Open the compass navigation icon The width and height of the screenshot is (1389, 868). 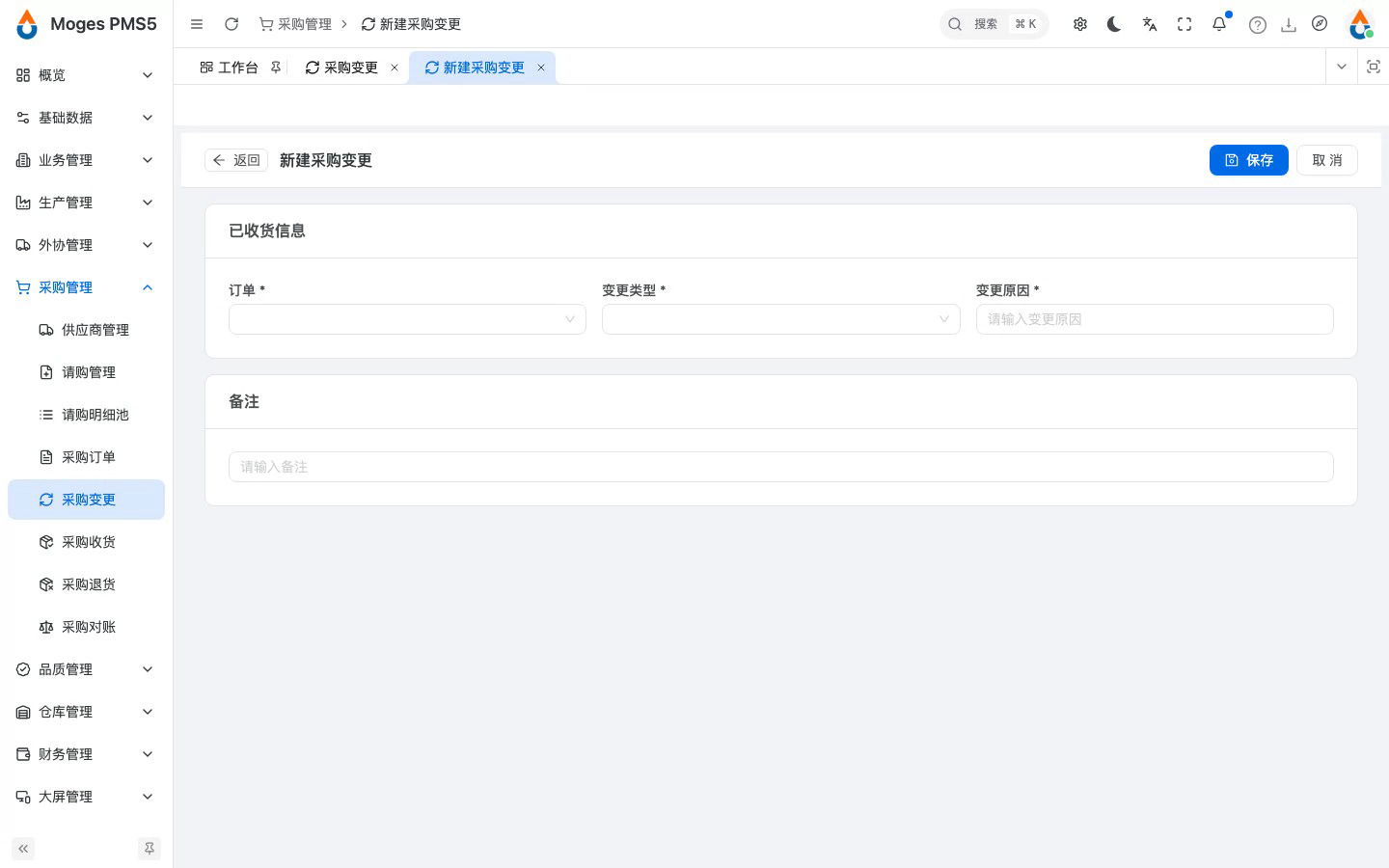1320,24
